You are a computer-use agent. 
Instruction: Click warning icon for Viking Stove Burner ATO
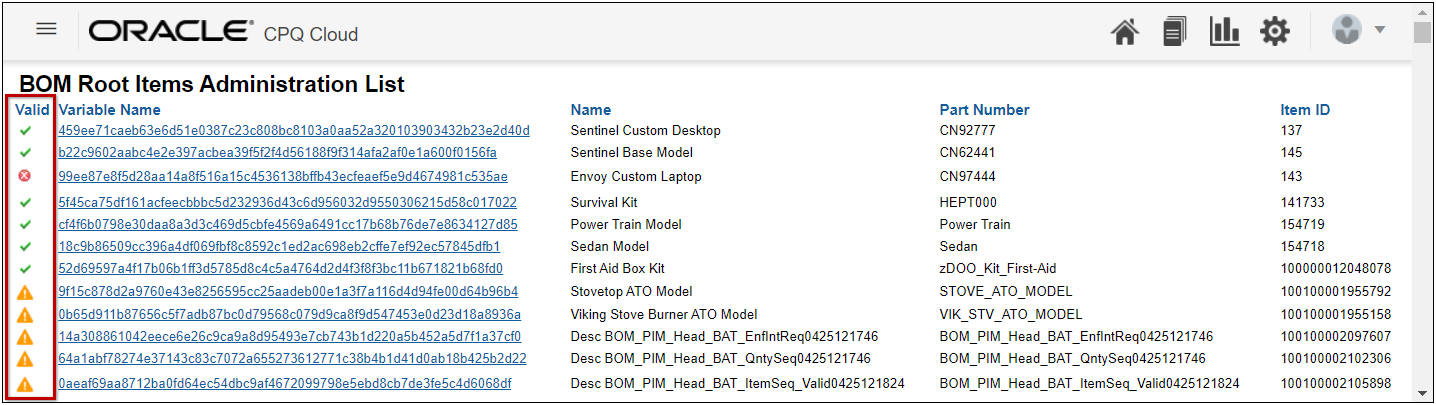[26, 315]
